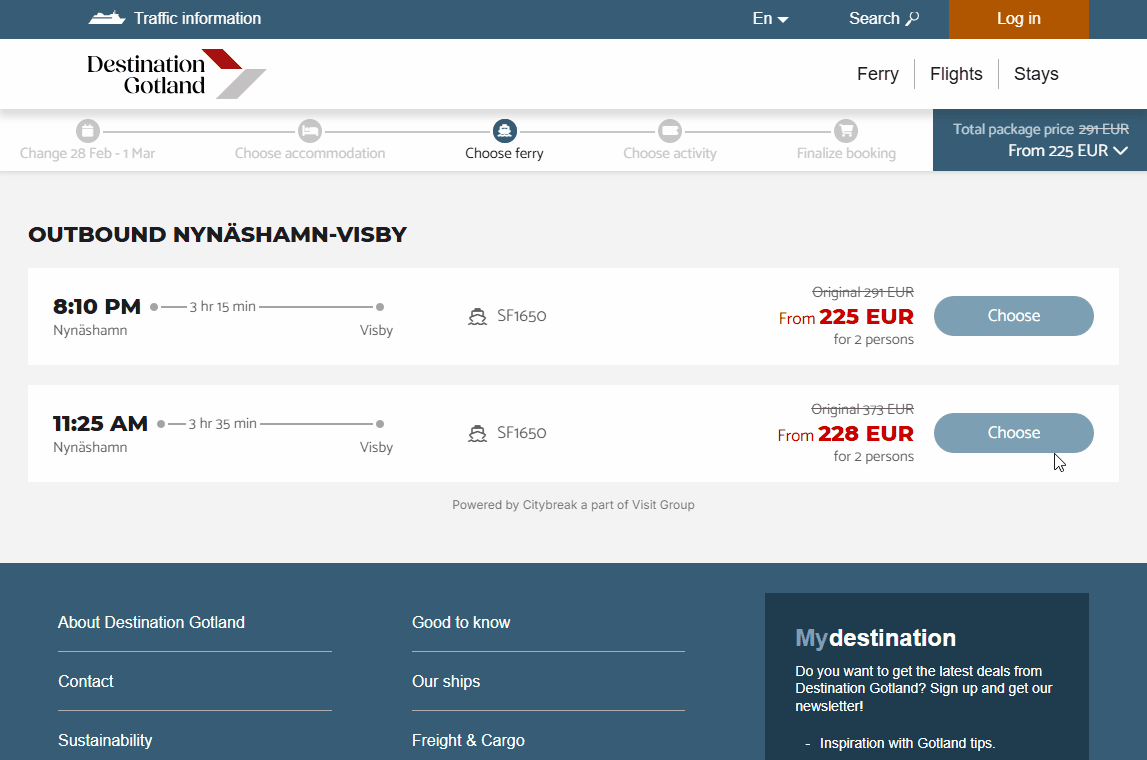This screenshot has height=760, width=1147.
Task: Click the From 228 EUR ferry price
Action: click(845, 434)
